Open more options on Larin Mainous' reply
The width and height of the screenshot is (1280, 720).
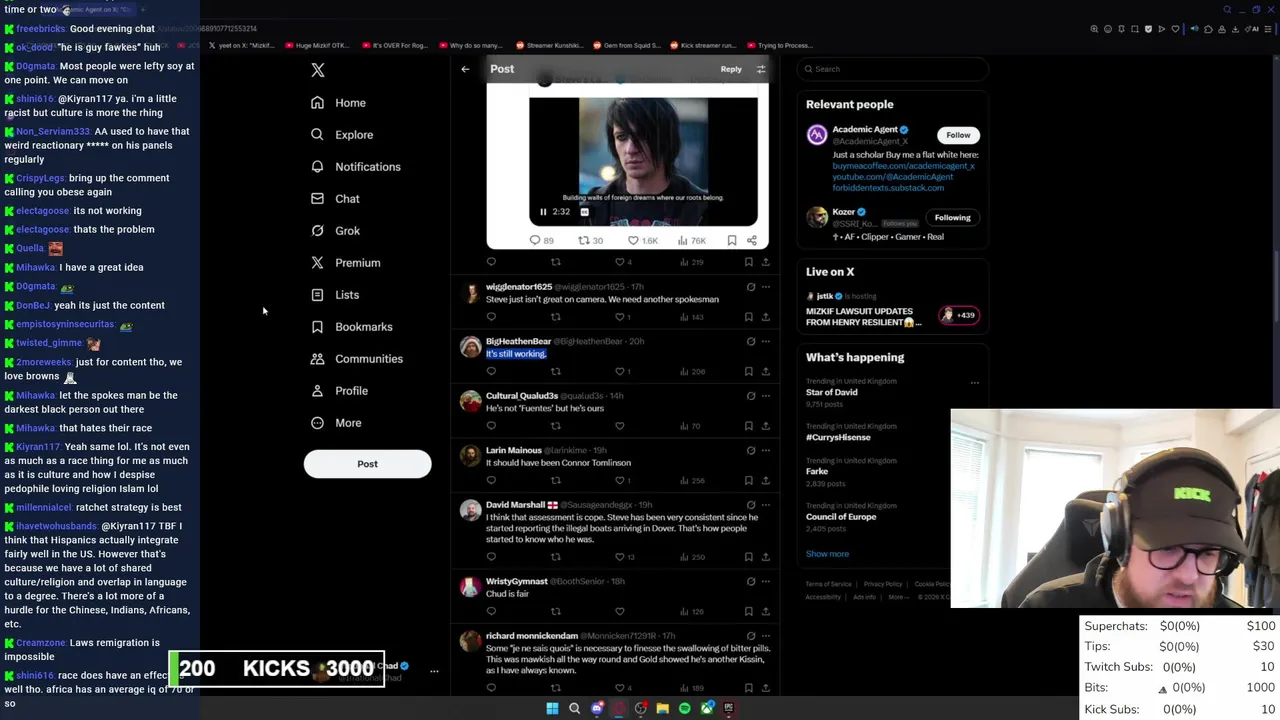click(x=766, y=450)
